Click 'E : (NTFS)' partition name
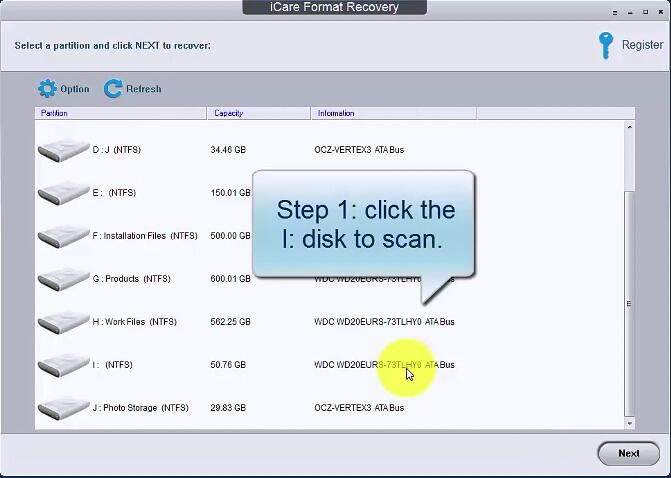Viewport: 671px width, 478px height. [114, 193]
